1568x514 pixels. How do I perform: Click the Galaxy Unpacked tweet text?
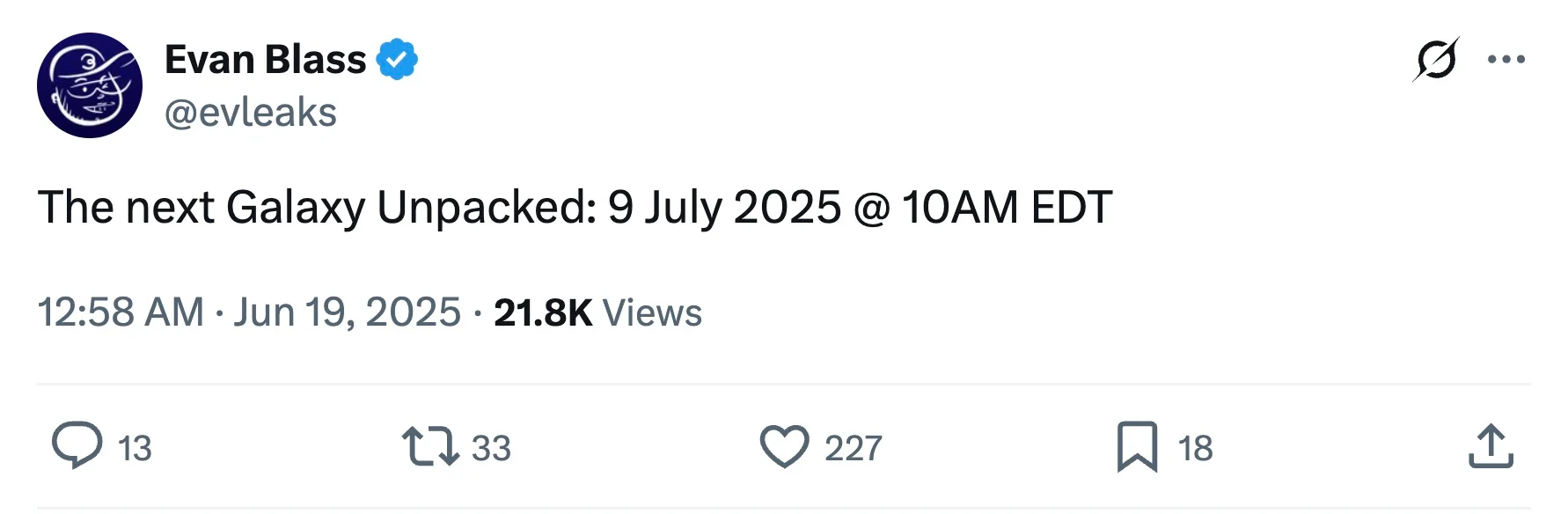coord(575,208)
